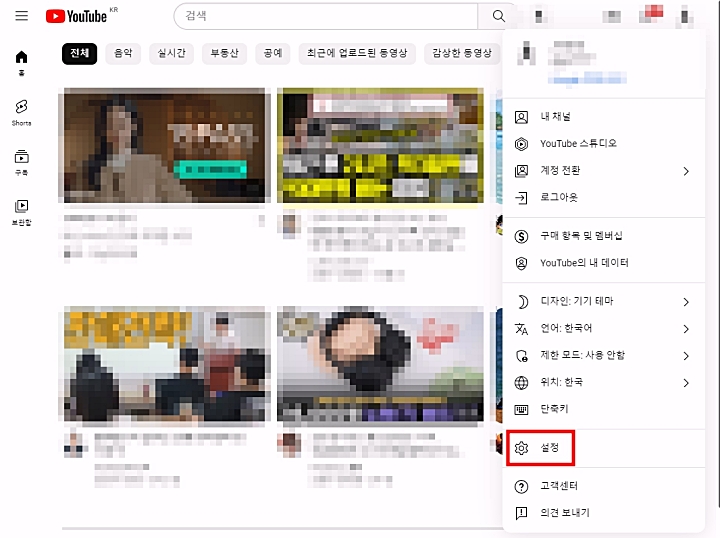
Task: Click the search magnifier button
Action: [498, 16]
